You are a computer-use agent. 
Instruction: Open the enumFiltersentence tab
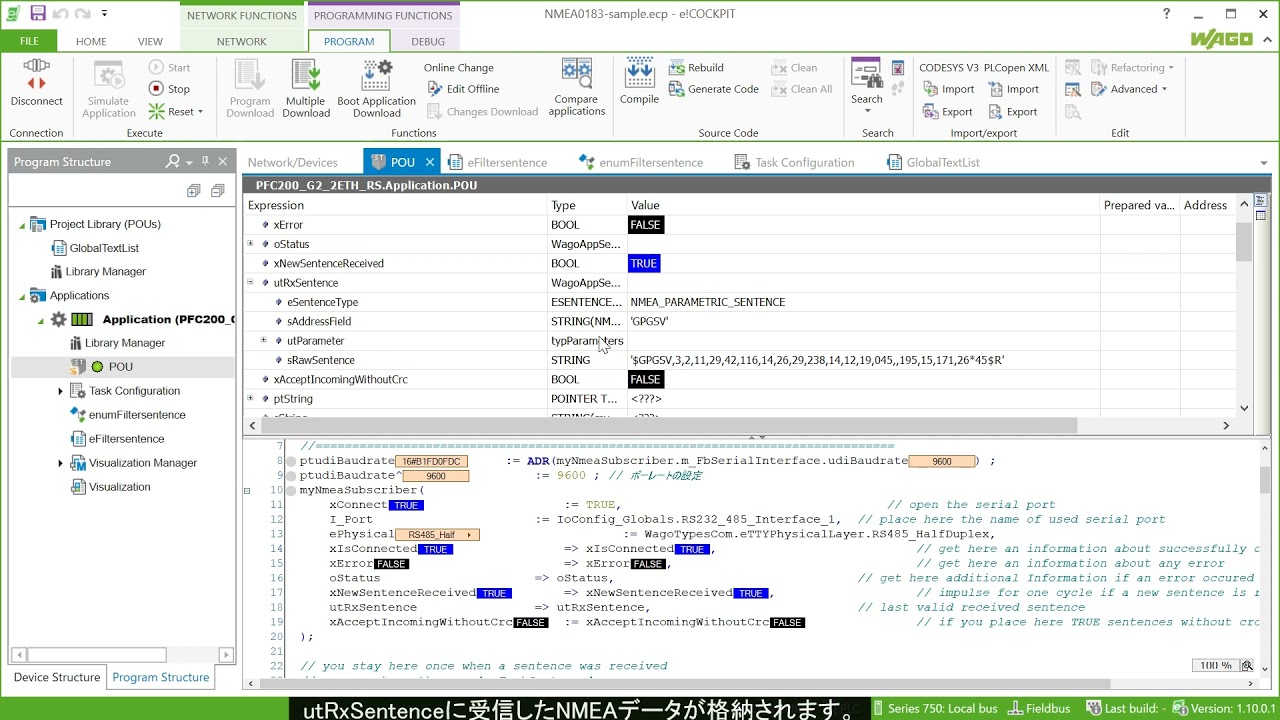point(642,162)
